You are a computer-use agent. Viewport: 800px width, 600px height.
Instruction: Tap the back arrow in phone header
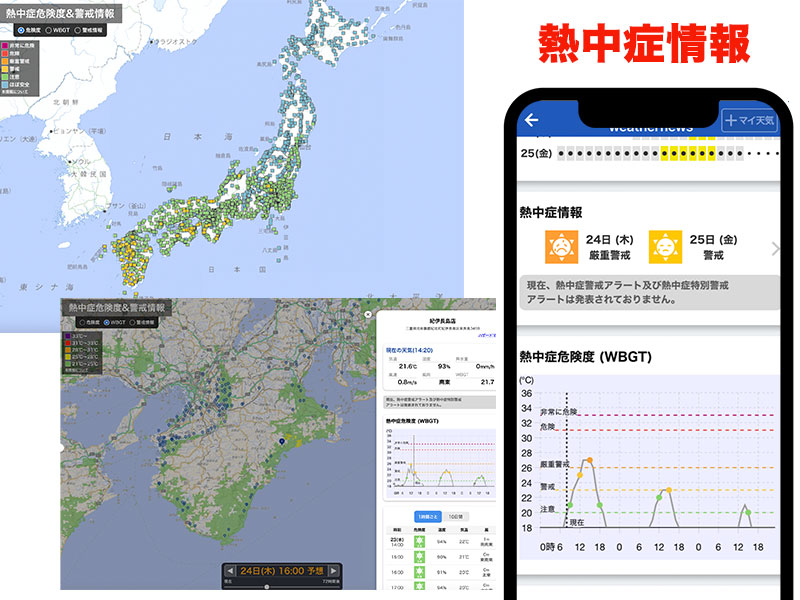point(532,120)
